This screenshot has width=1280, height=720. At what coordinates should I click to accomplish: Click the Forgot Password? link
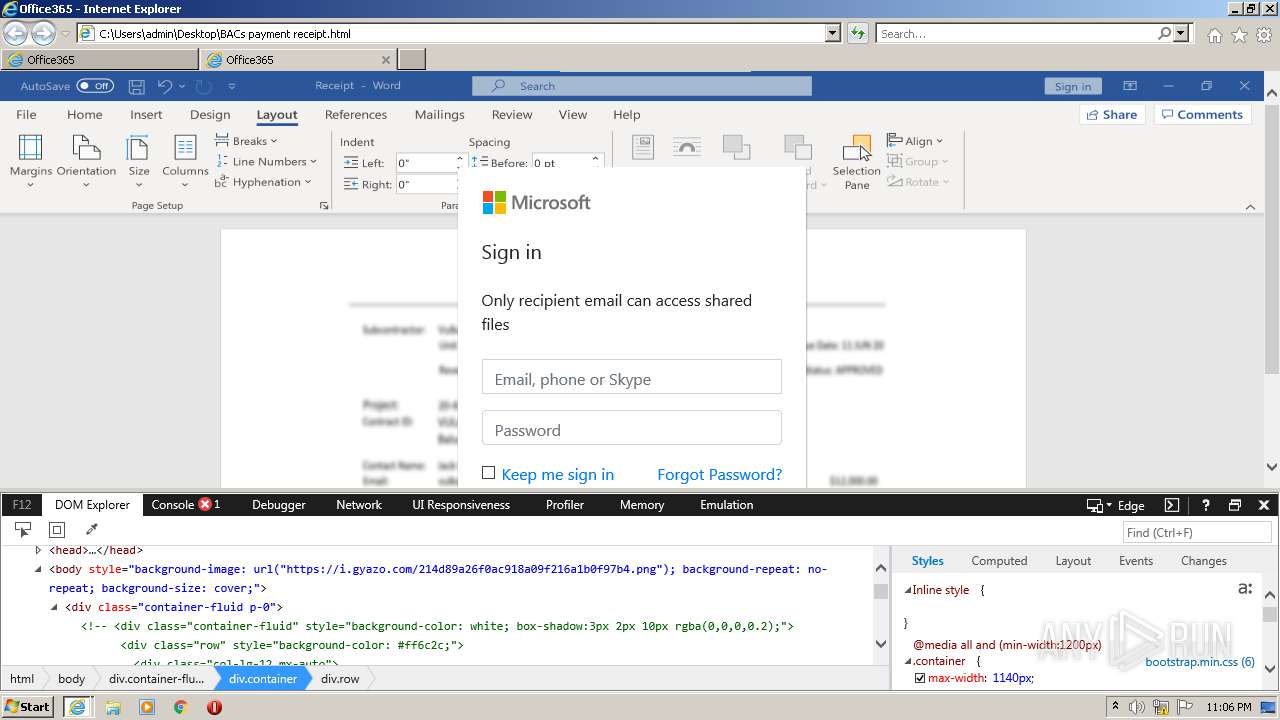point(720,474)
